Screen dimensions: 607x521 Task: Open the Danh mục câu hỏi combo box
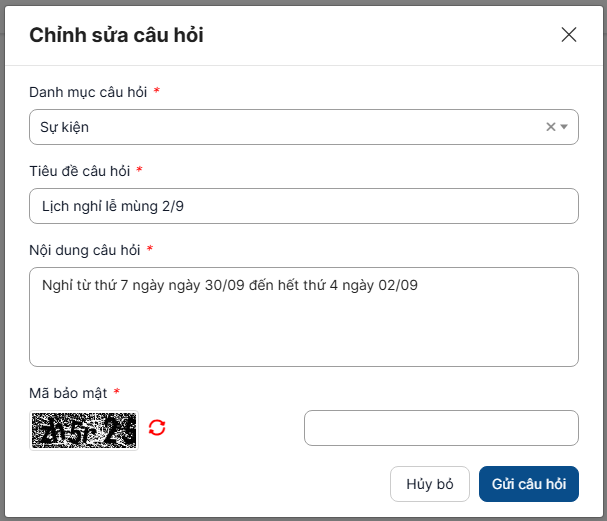(x=280, y=127)
